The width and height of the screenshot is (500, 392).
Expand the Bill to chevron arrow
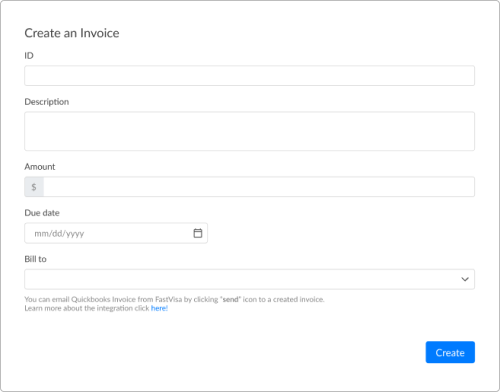[465, 279]
